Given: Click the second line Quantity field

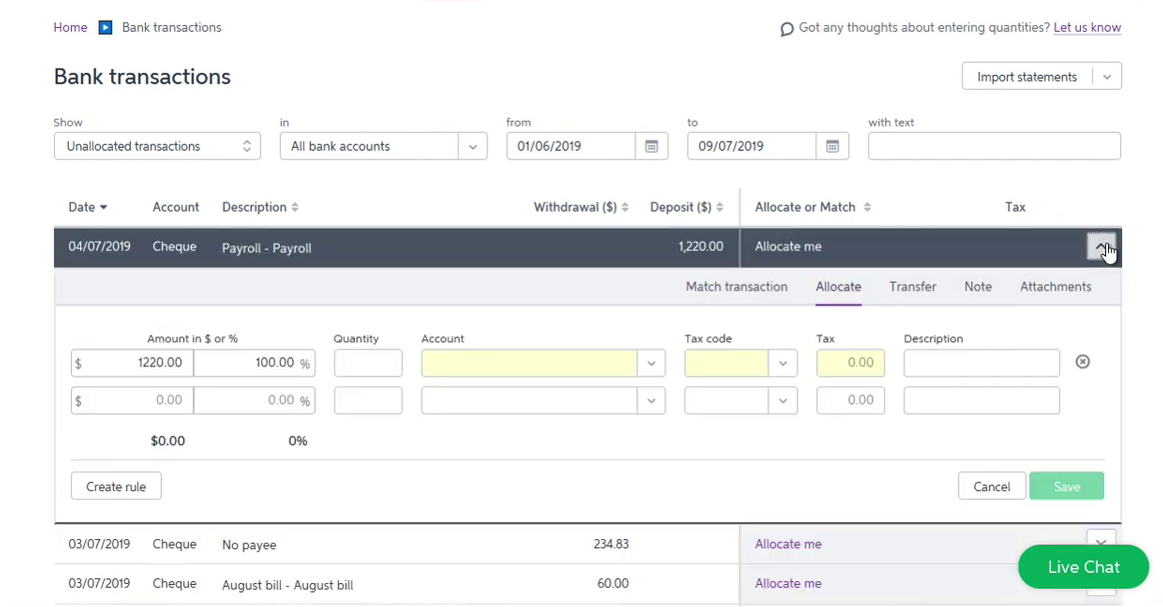Looking at the screenshot, I should pos(368,401).
